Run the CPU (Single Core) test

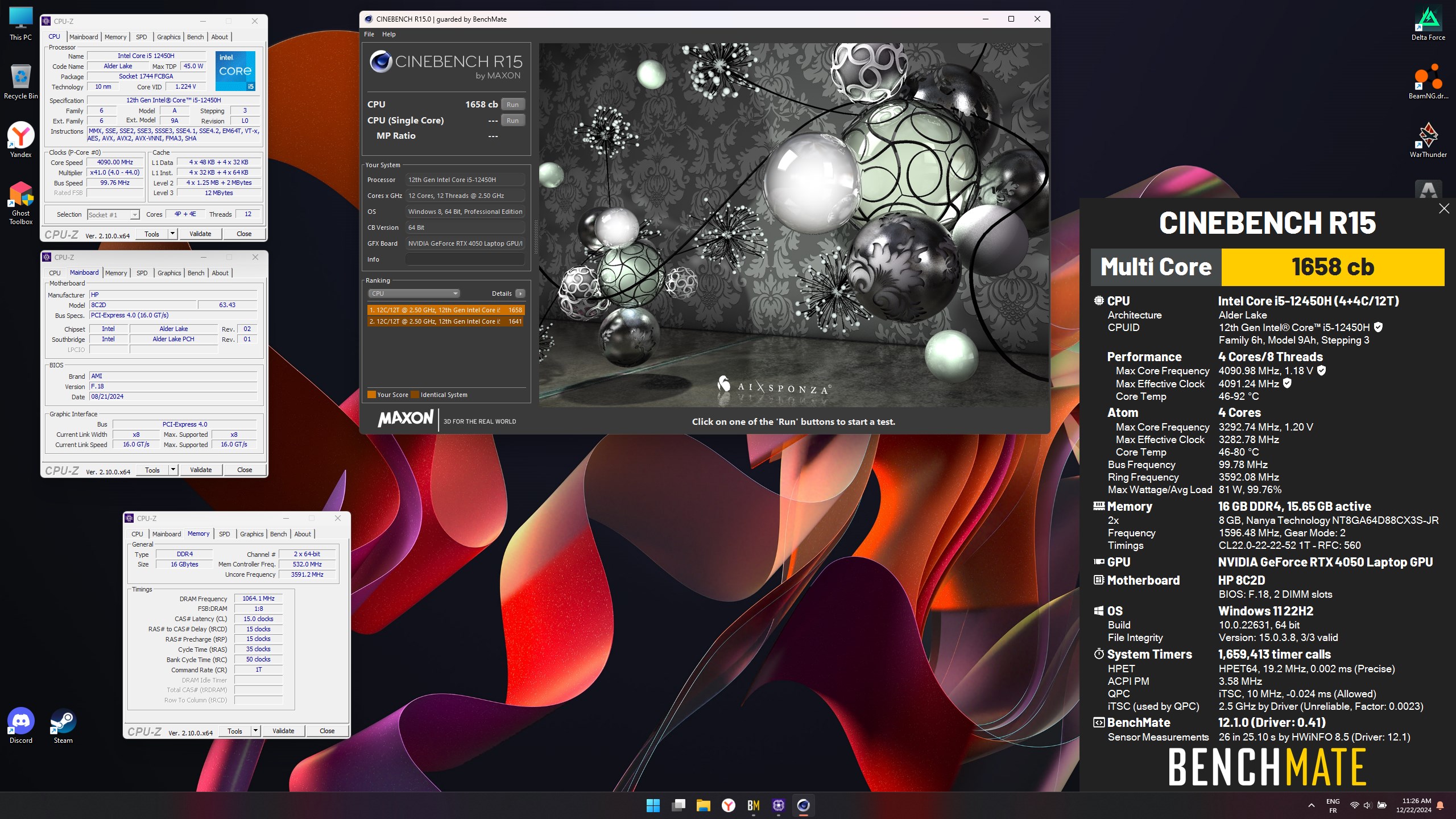[x=512, y=121]
